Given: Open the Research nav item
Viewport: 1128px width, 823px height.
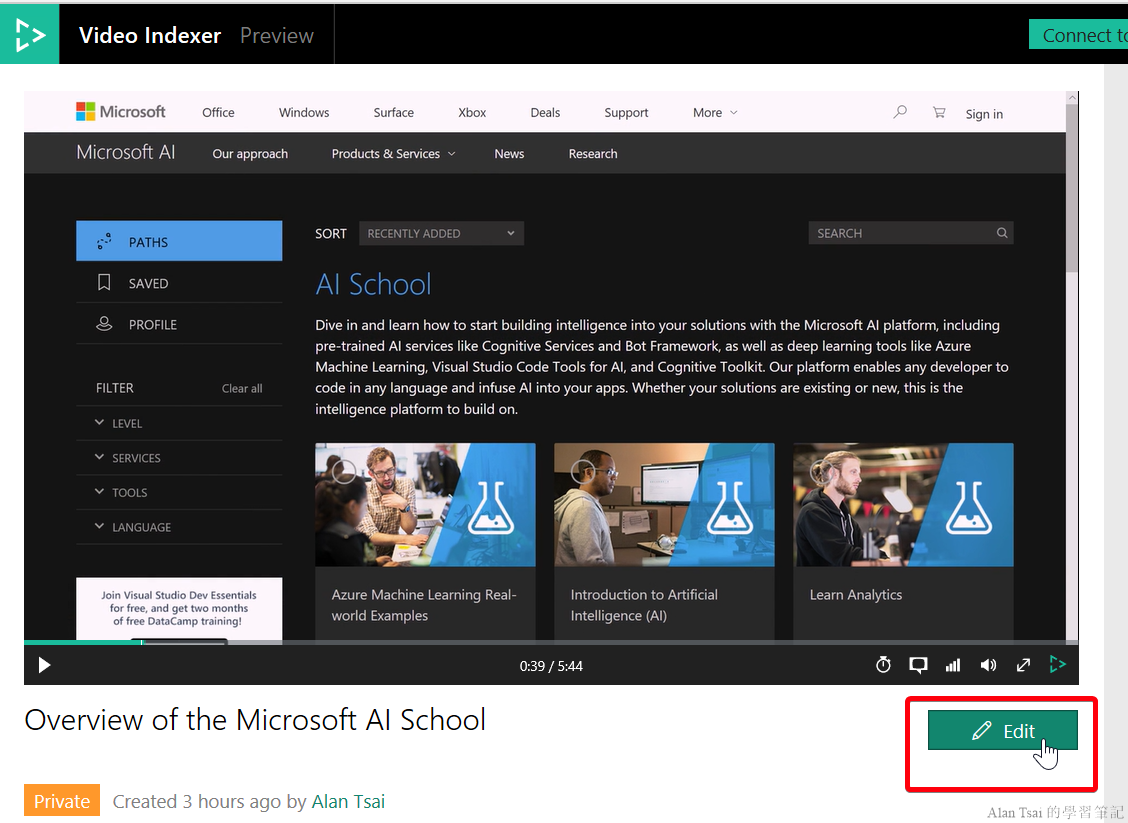Looking at the screenshot, I should click(593, 154).
